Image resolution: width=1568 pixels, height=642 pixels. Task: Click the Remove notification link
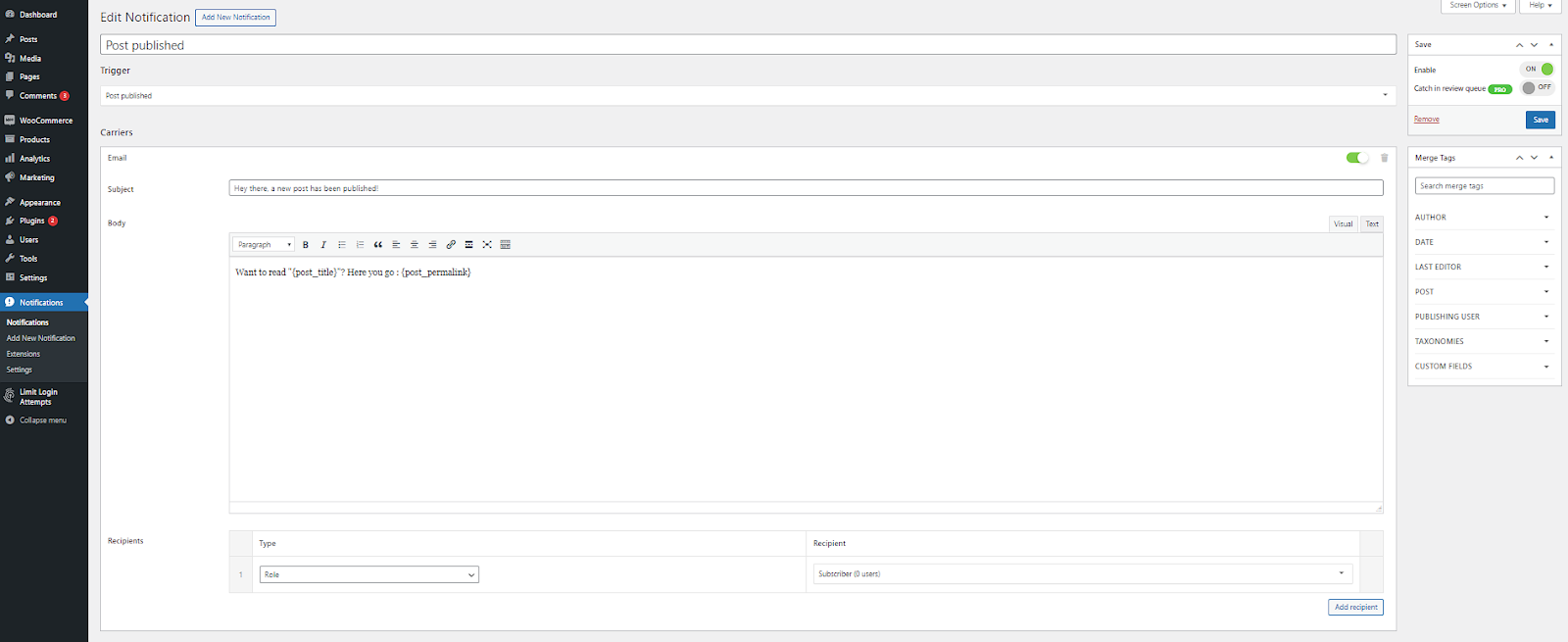1426,120
